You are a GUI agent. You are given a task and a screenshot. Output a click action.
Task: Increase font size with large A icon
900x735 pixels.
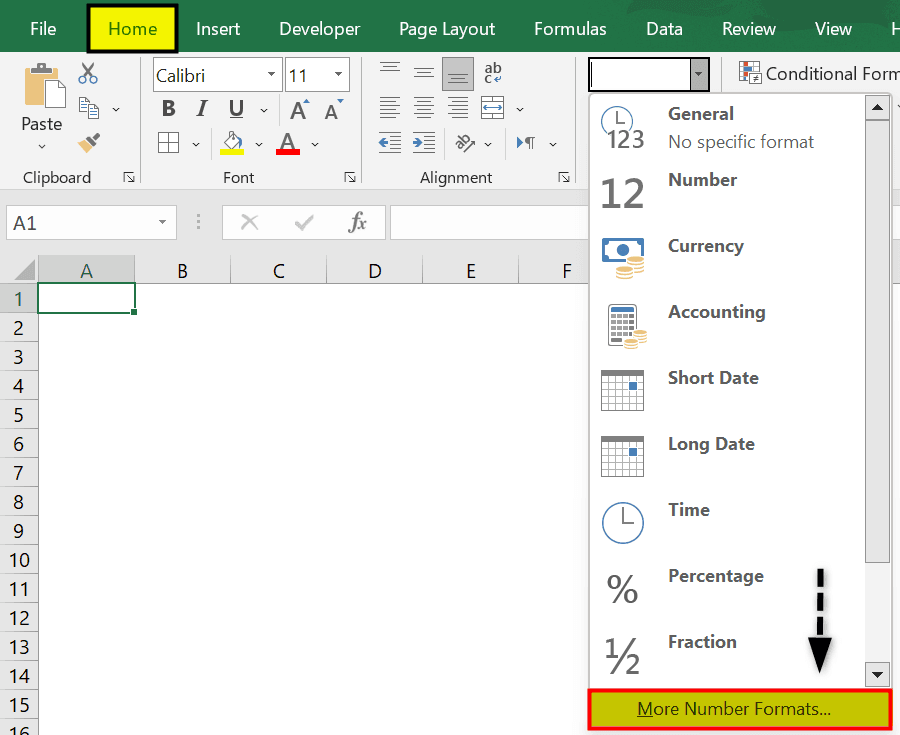click(x=300, y=109)
